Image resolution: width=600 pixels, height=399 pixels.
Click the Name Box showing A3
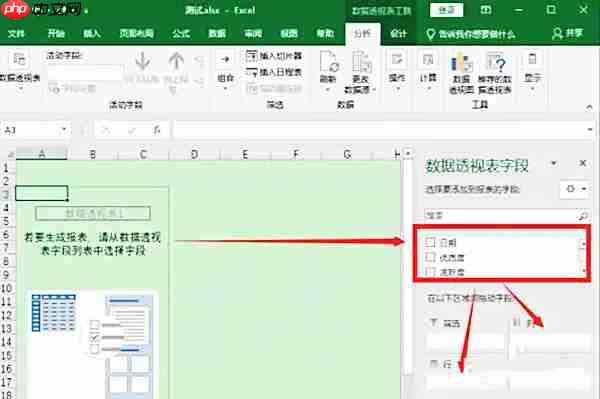point(30,130)
